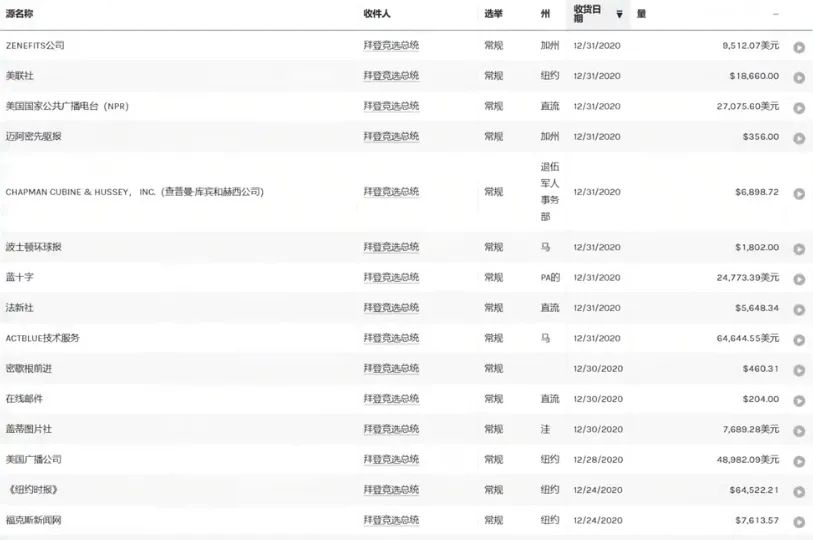Image resolution: width=813 pixels, height=540 pixels.
Task: Open 拜登竞选总统 link in 迈阿密先驱报 row
Action: pos(391,136)
